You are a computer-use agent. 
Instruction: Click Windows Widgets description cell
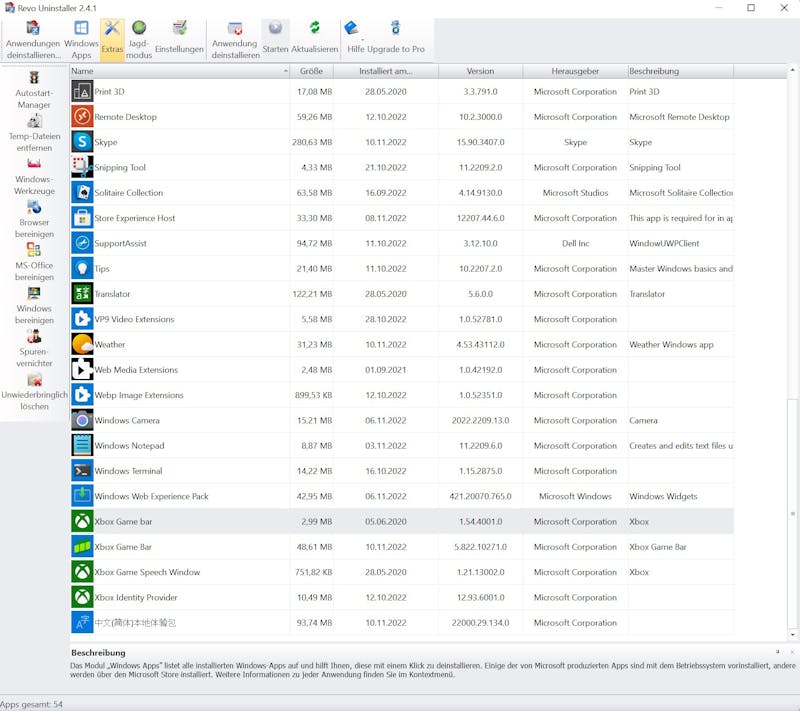tap(663, 496)
